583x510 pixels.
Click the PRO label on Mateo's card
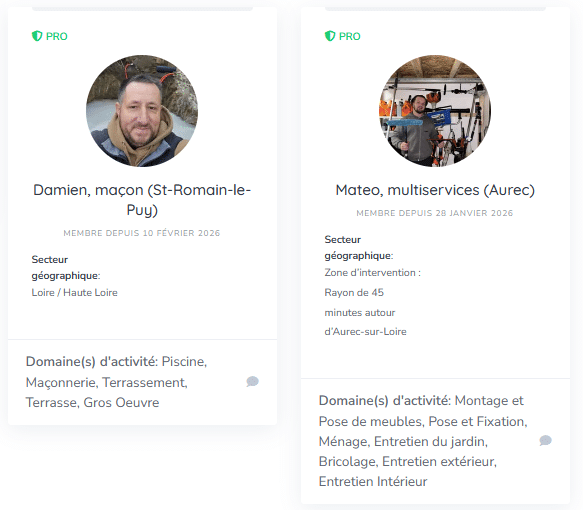click(x=350, y=36)
